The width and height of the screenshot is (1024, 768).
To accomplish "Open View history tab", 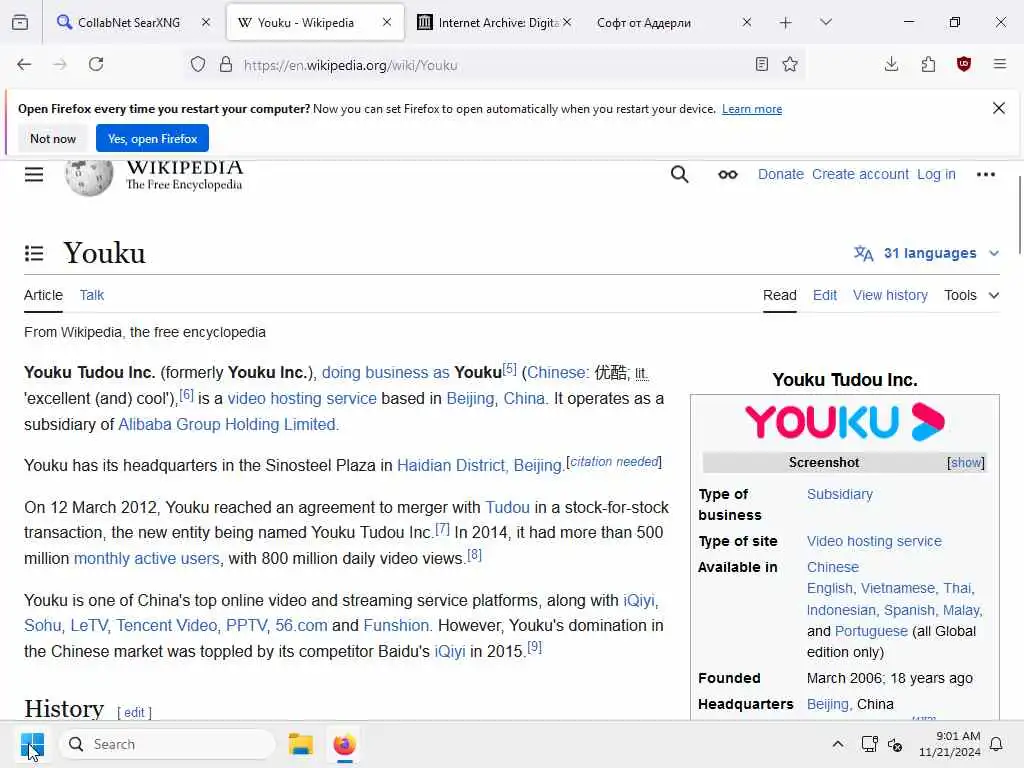I will (890, 295).
